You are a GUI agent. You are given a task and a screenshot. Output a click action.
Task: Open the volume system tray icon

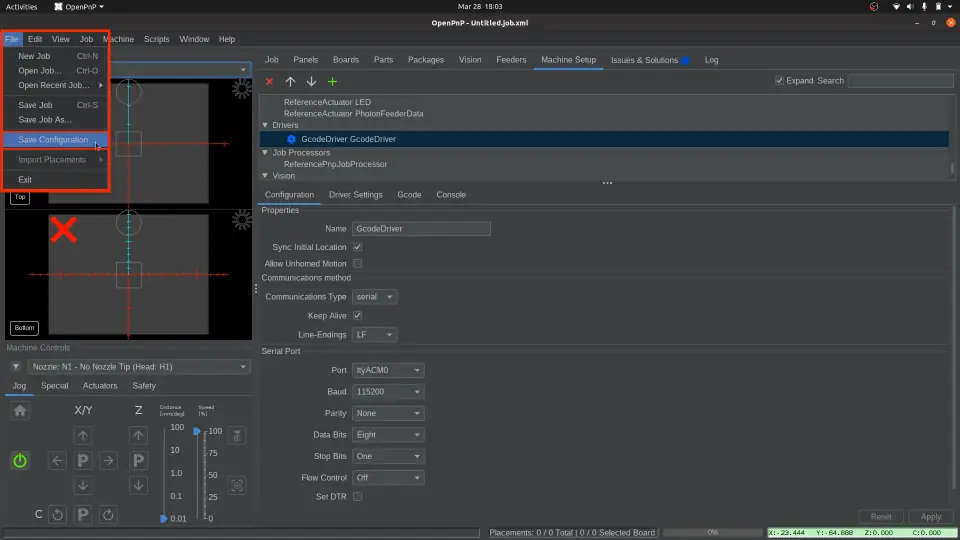pyautogui.click(x=910, y=7)
